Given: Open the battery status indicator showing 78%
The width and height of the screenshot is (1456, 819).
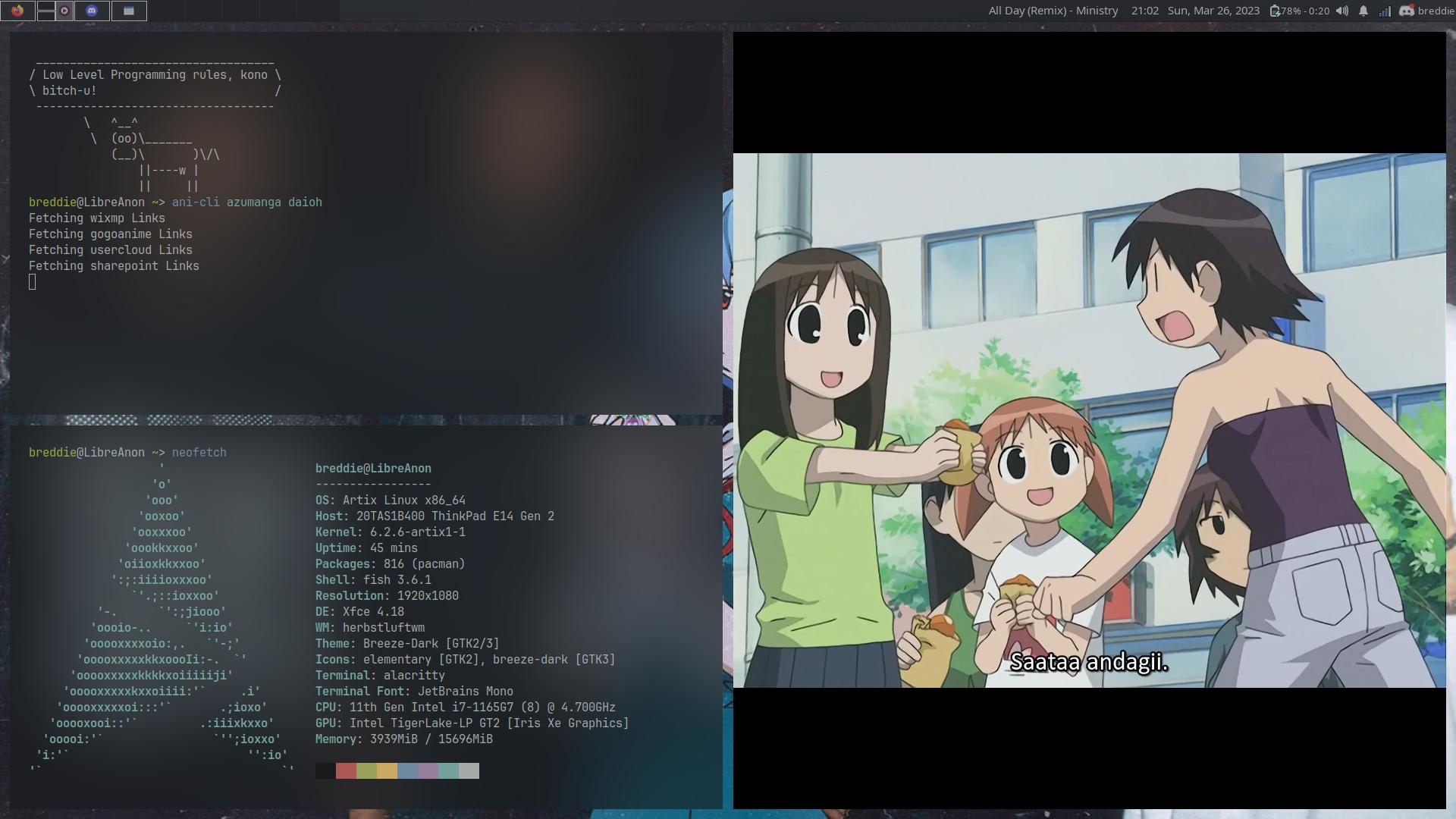Looking at the screenshot, I should [x=1299, y=11].
